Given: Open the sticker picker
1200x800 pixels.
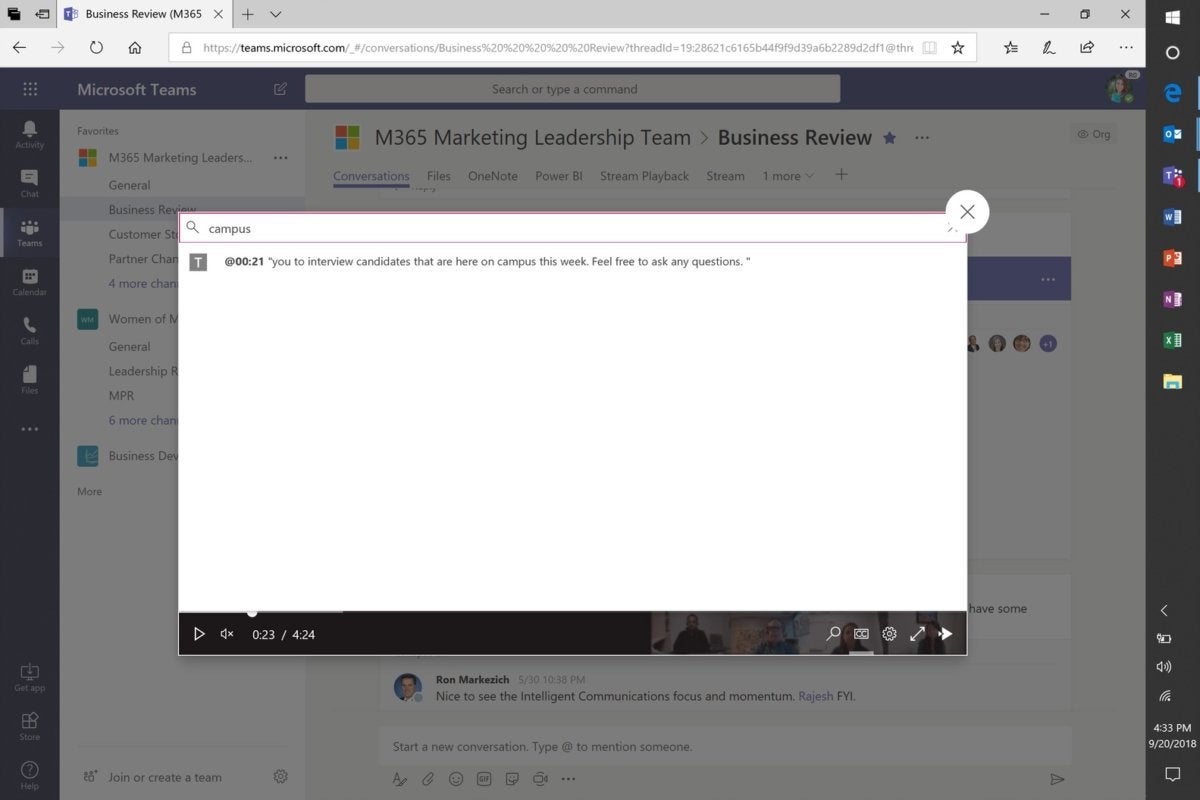Looking at the screenshot, I should tap(512, 779).
